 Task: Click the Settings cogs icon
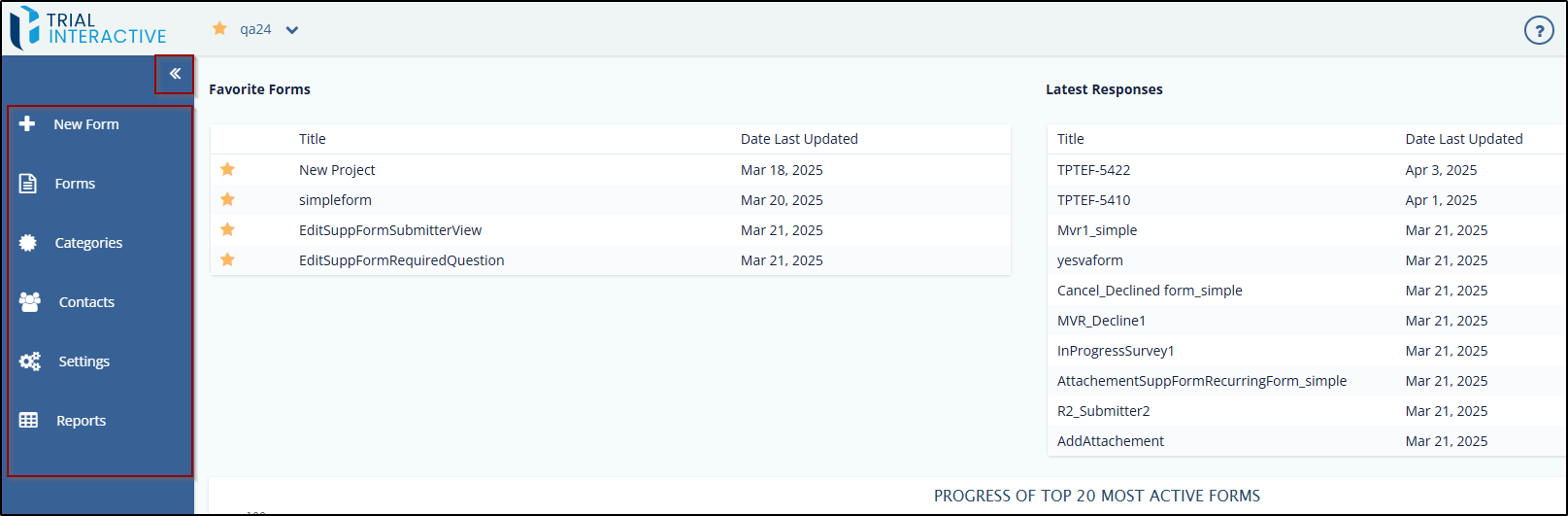coord(30,361)
